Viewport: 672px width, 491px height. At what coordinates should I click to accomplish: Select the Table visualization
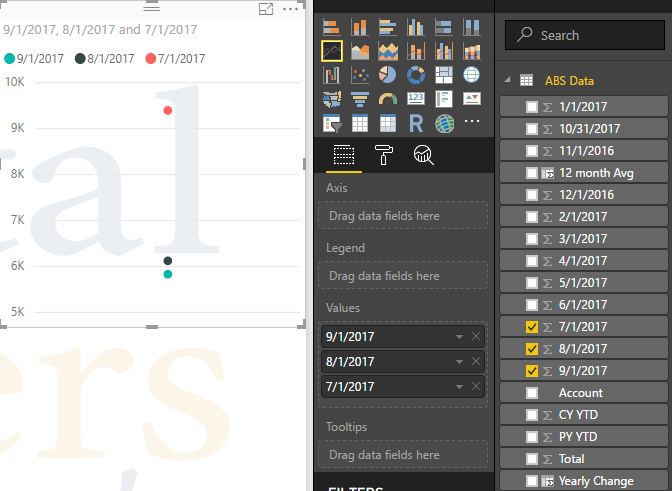click(360, 123)
